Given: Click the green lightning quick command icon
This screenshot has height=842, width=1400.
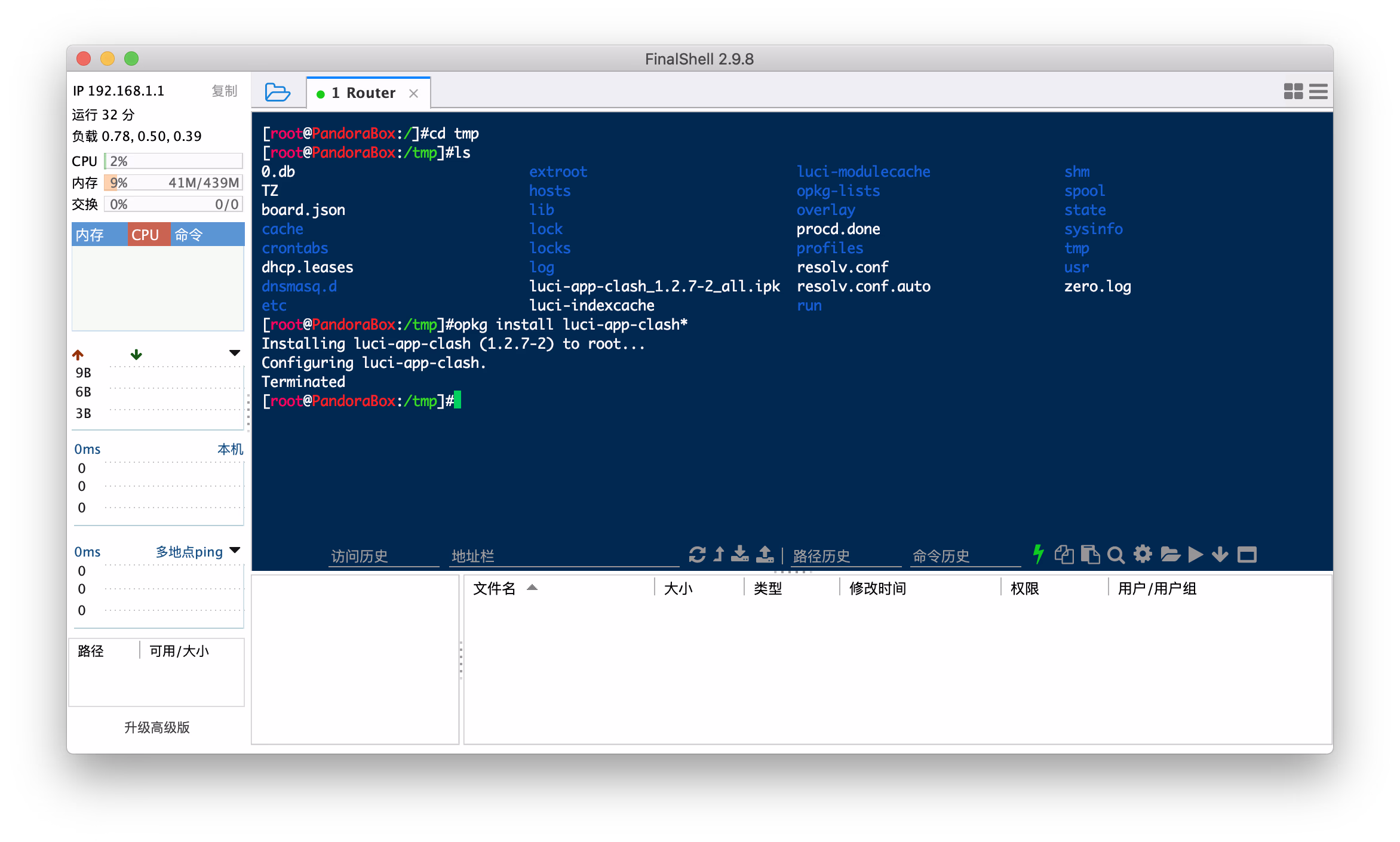Looking at the screenshot, I should point(1039,554).
